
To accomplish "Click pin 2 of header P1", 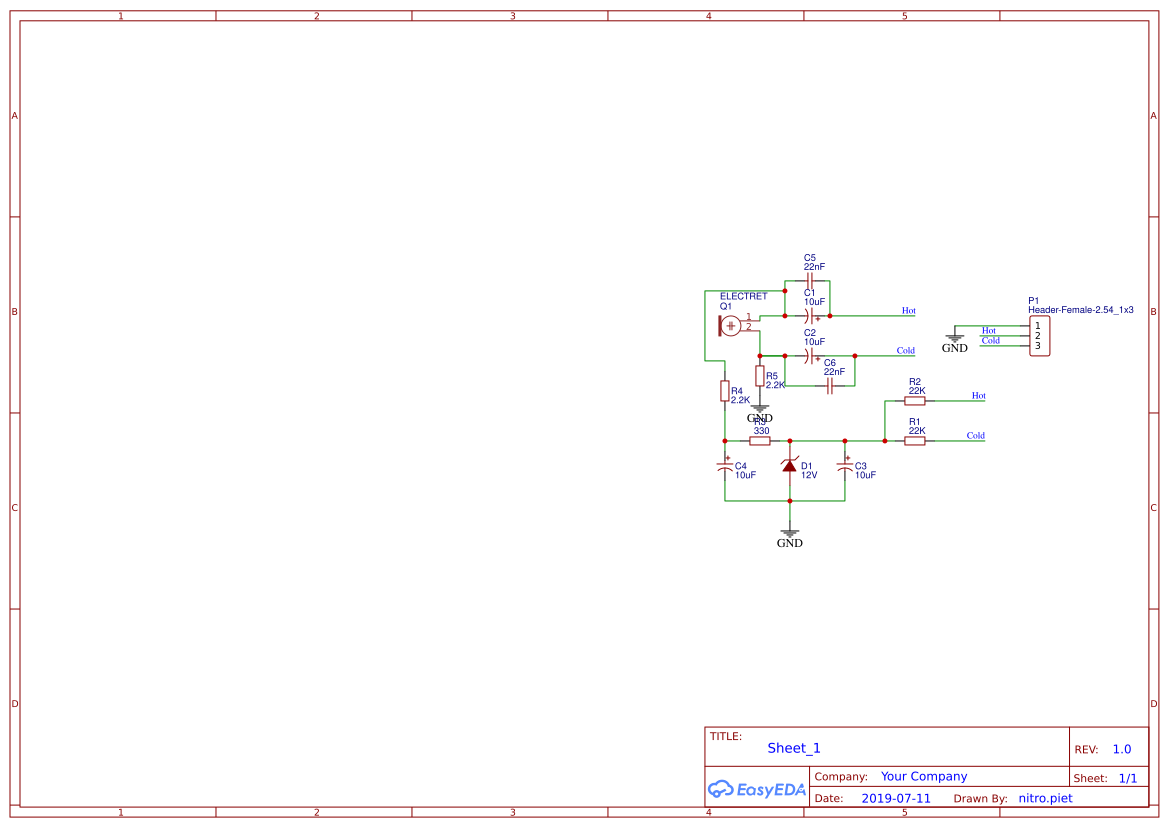I will click(1037, 336).
